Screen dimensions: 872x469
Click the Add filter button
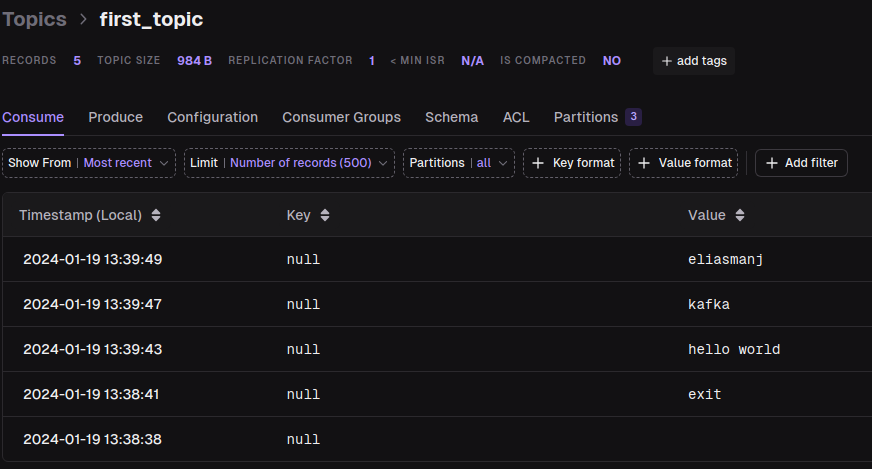point(801,163)
